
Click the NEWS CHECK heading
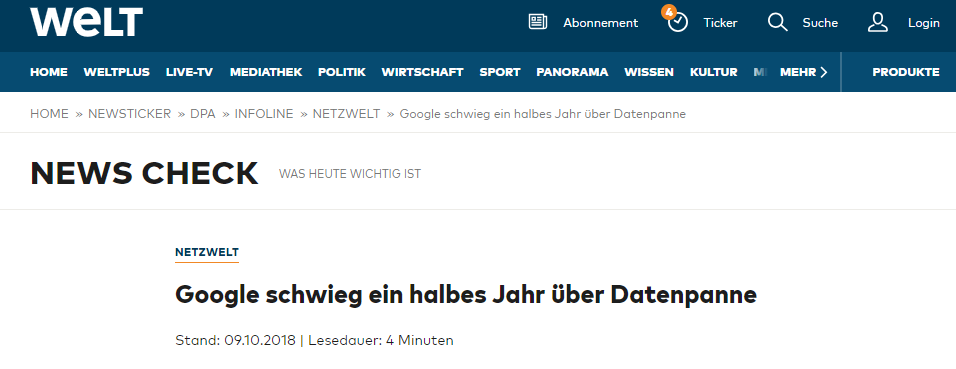(x=144, y=173)
